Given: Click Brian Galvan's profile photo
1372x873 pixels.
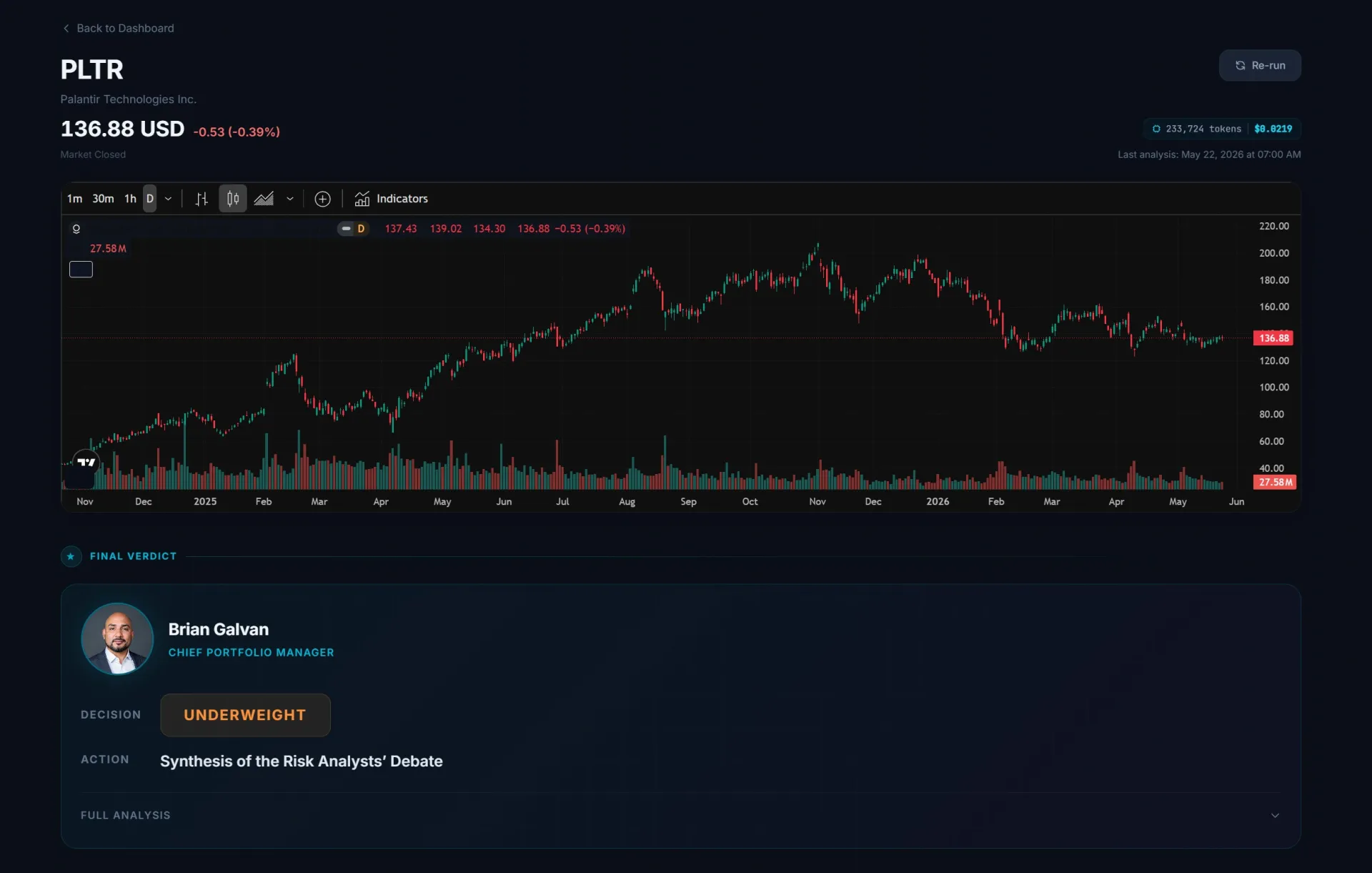Looking at the screenshot, I should 117,638.
